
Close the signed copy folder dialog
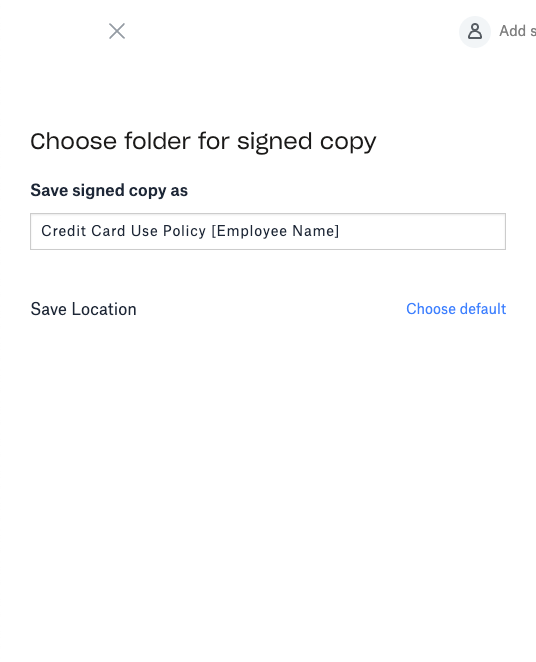coord(117,31)
